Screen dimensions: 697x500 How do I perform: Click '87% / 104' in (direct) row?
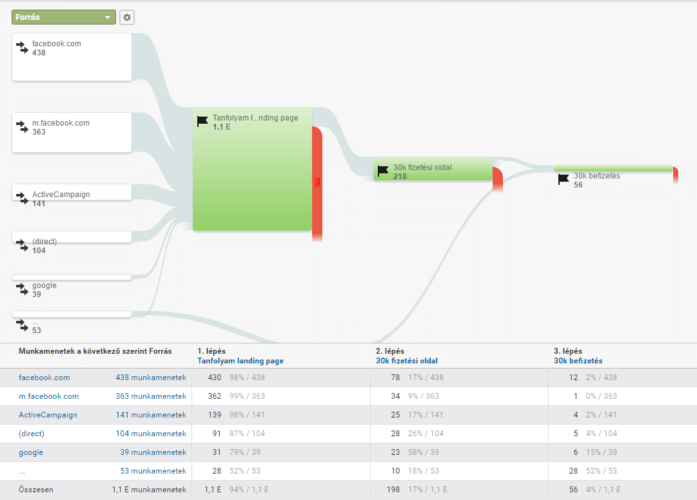tap(247, 433)
